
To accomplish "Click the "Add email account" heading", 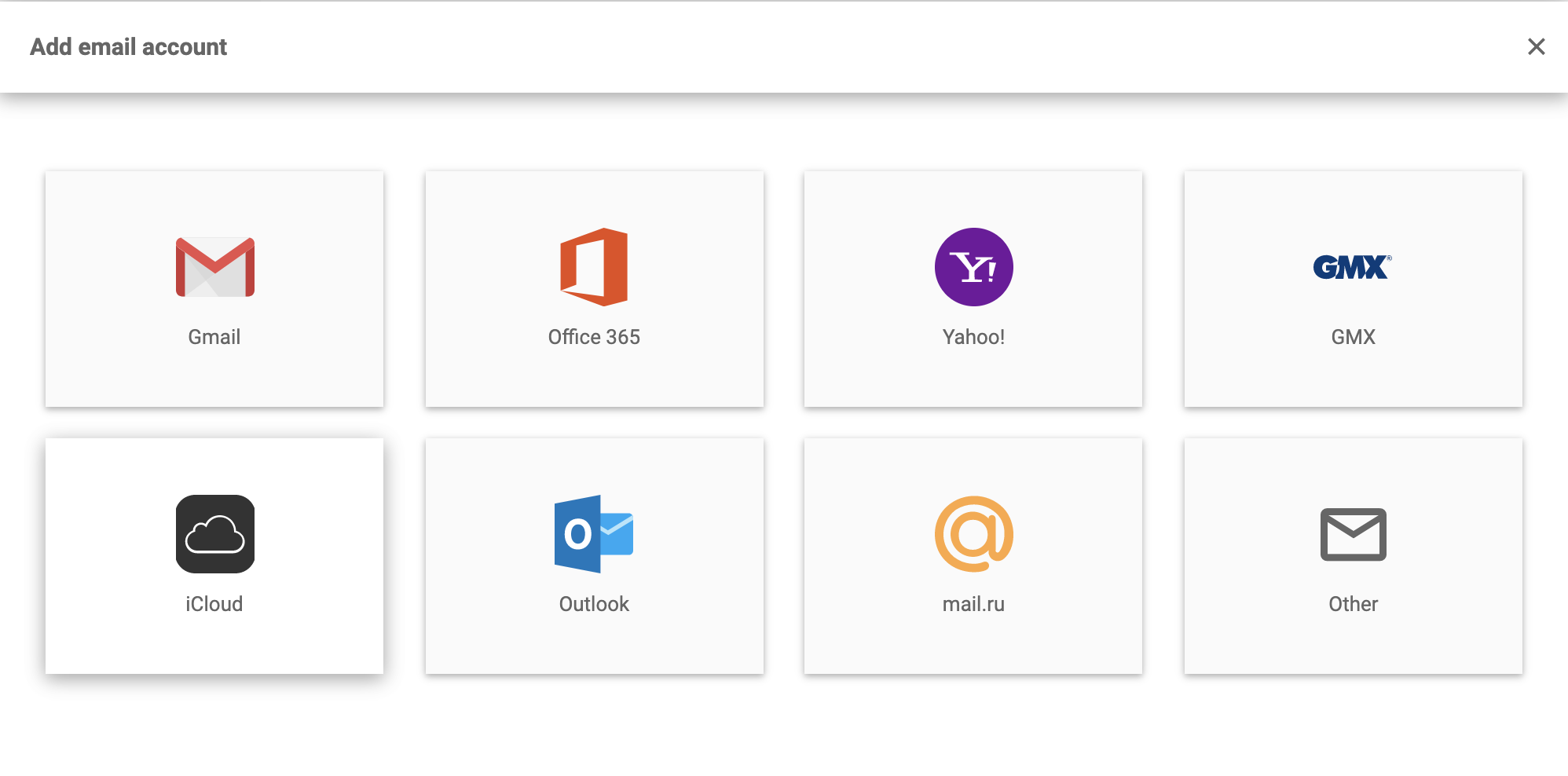I will pos(129,47).
